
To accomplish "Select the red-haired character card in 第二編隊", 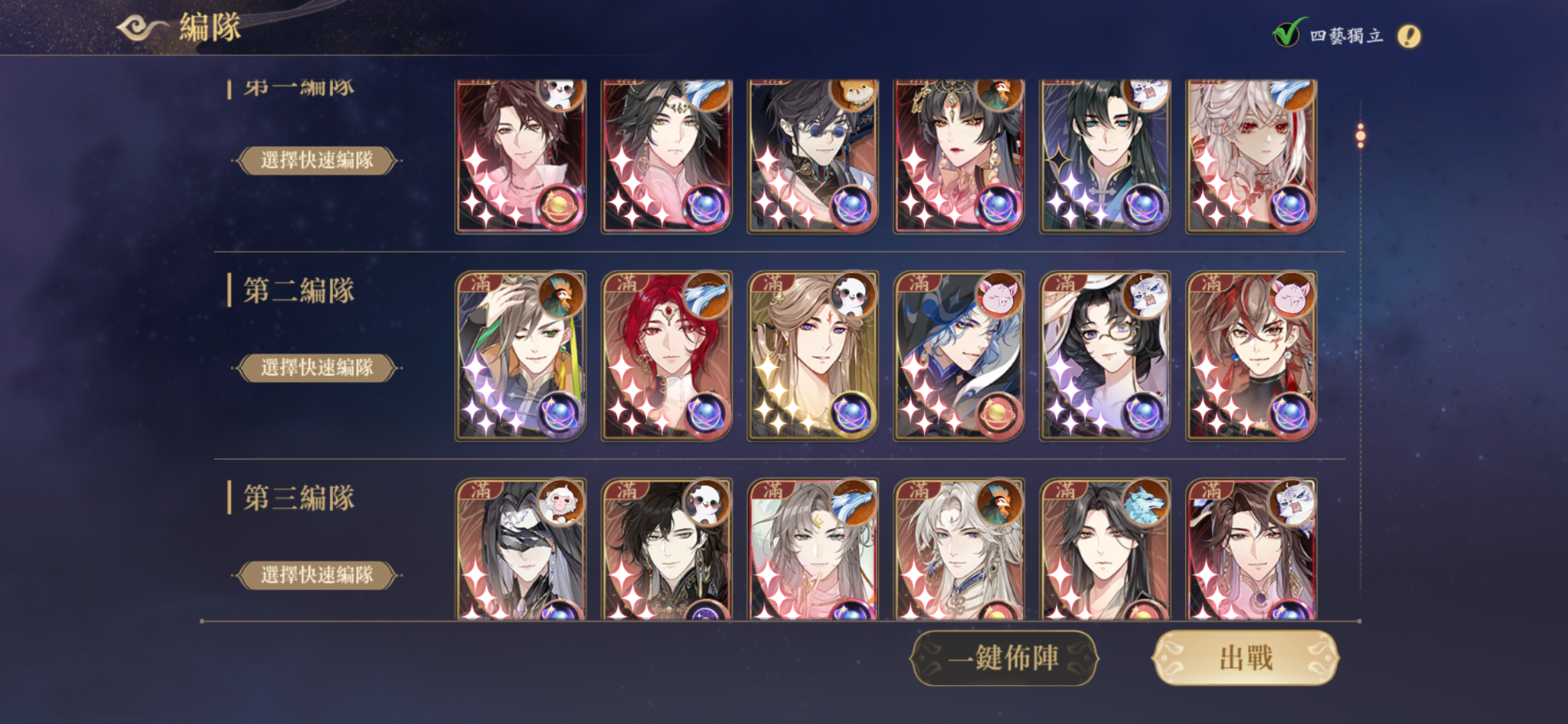I will 667,357.
